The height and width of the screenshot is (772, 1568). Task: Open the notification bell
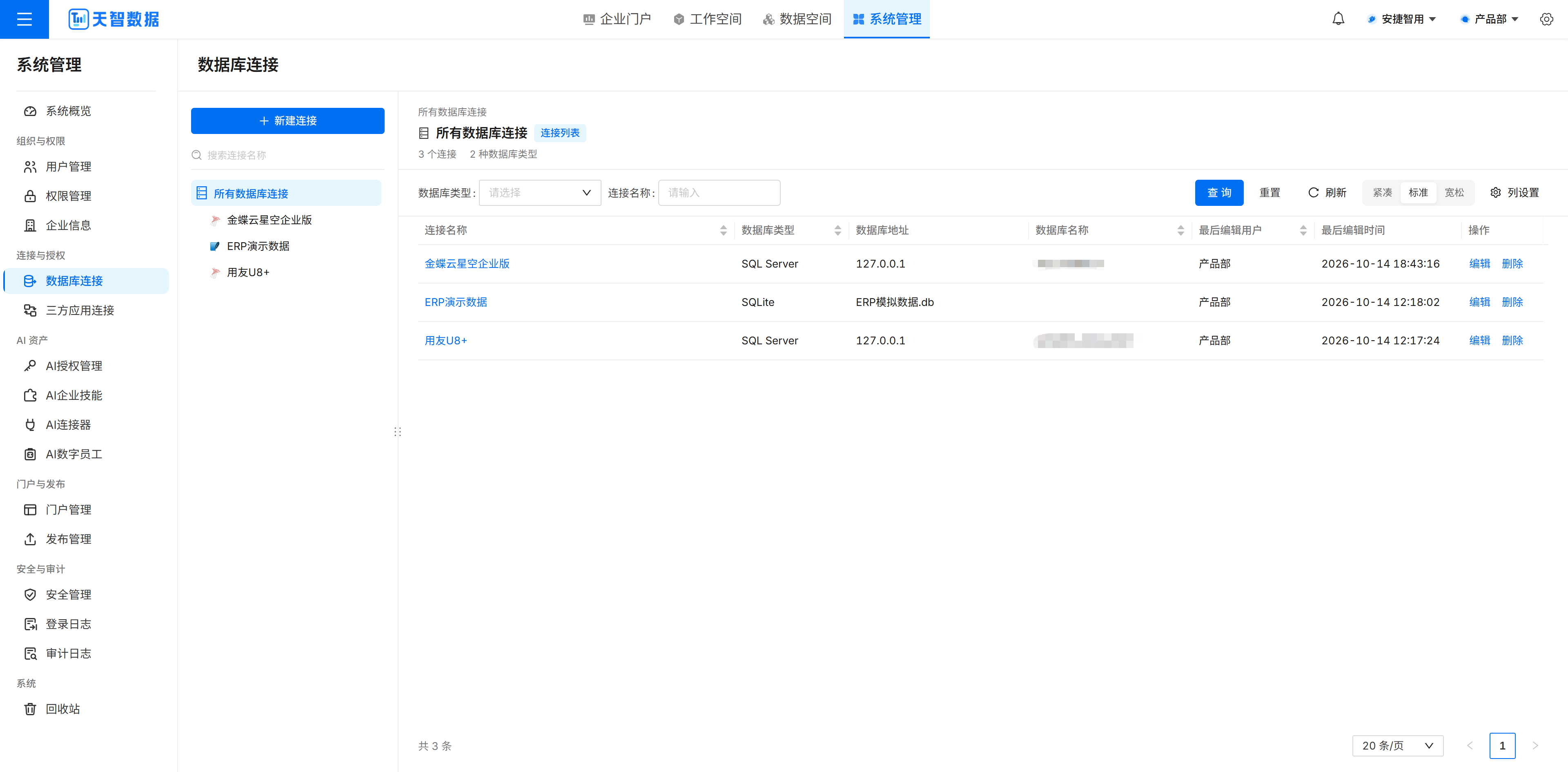pos(1338,19)
